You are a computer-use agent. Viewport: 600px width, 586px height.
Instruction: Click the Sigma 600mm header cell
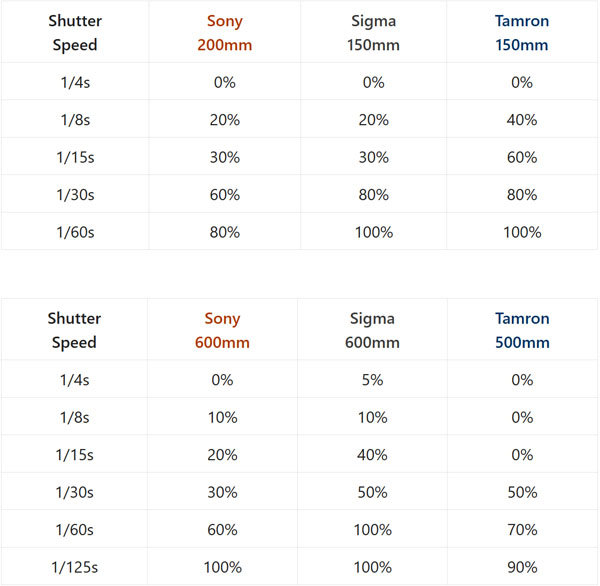[x=372, y=330]
